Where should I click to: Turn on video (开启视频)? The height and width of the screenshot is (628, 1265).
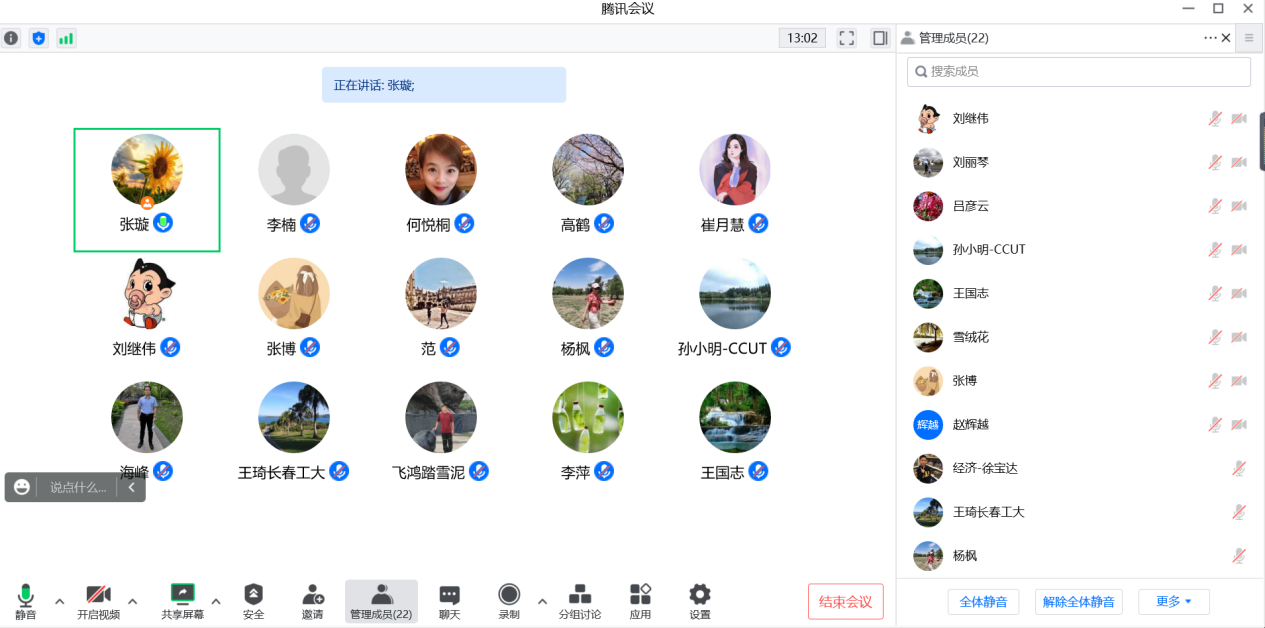tap(98, 594)
